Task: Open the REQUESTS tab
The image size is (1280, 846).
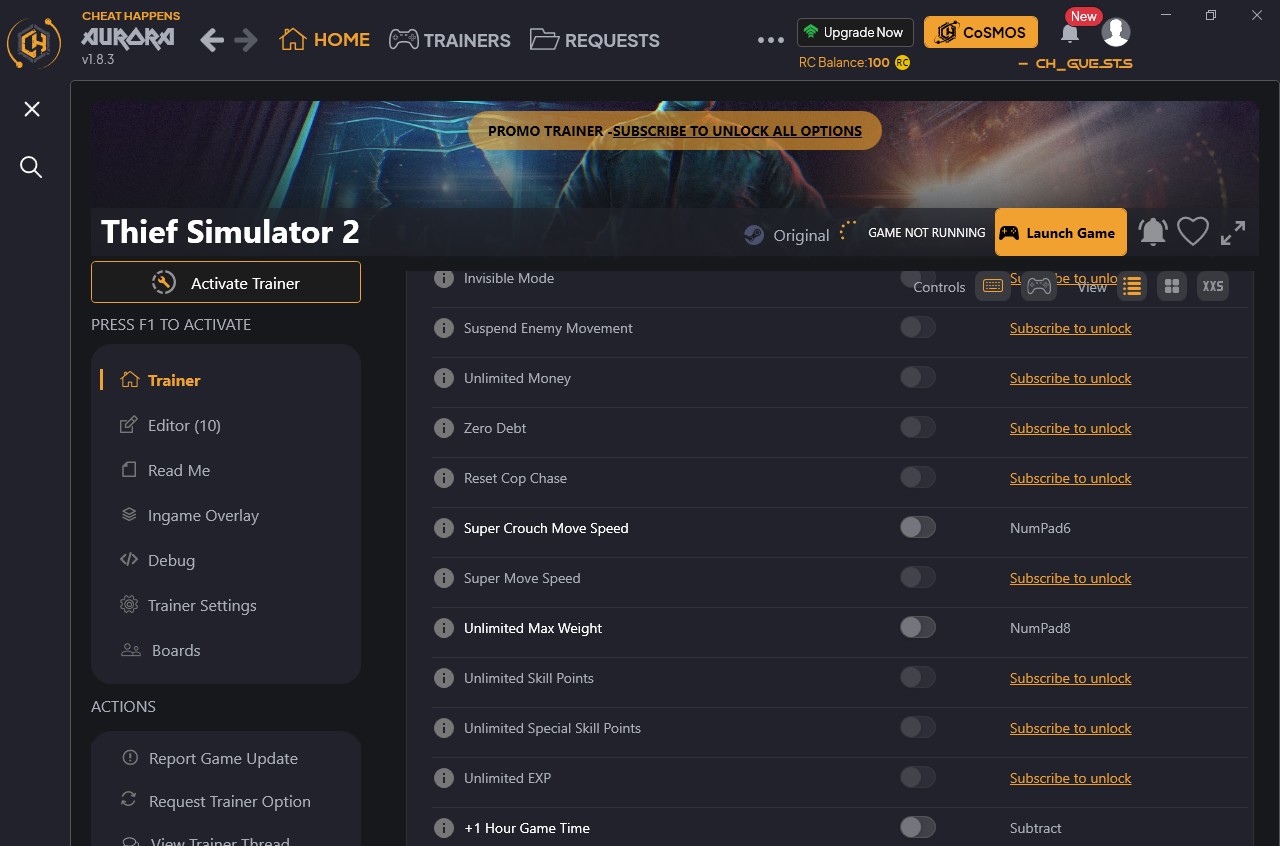Action: 595,40
